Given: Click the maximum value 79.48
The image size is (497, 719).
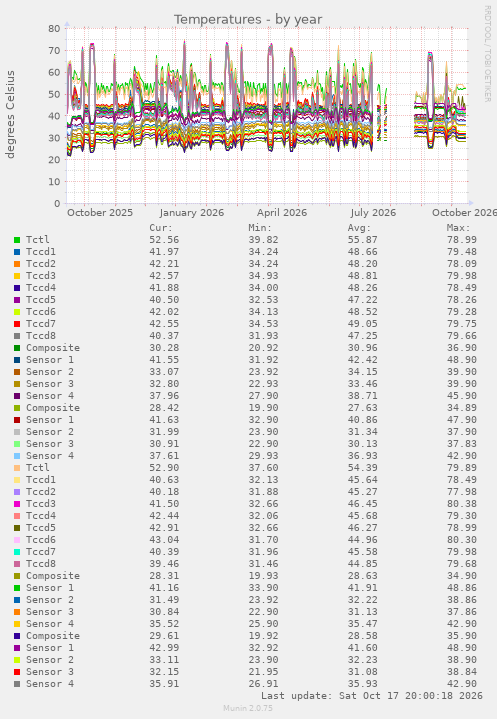Looking at the screenshot, I should point(462,252).
